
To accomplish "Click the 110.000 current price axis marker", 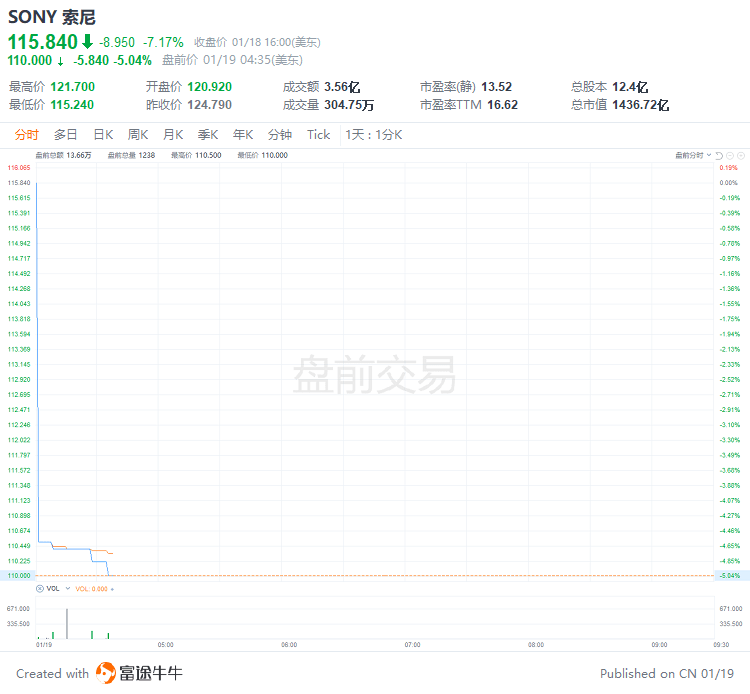I will point(19,576).
